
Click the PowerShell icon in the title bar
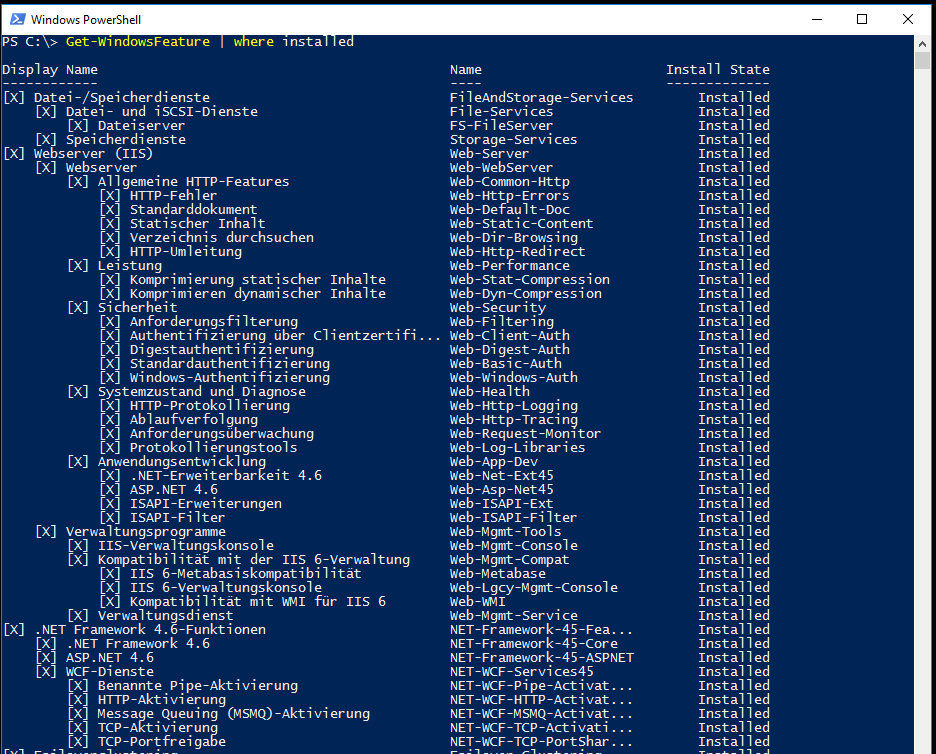pyautogui.click(x=17, y=19)
